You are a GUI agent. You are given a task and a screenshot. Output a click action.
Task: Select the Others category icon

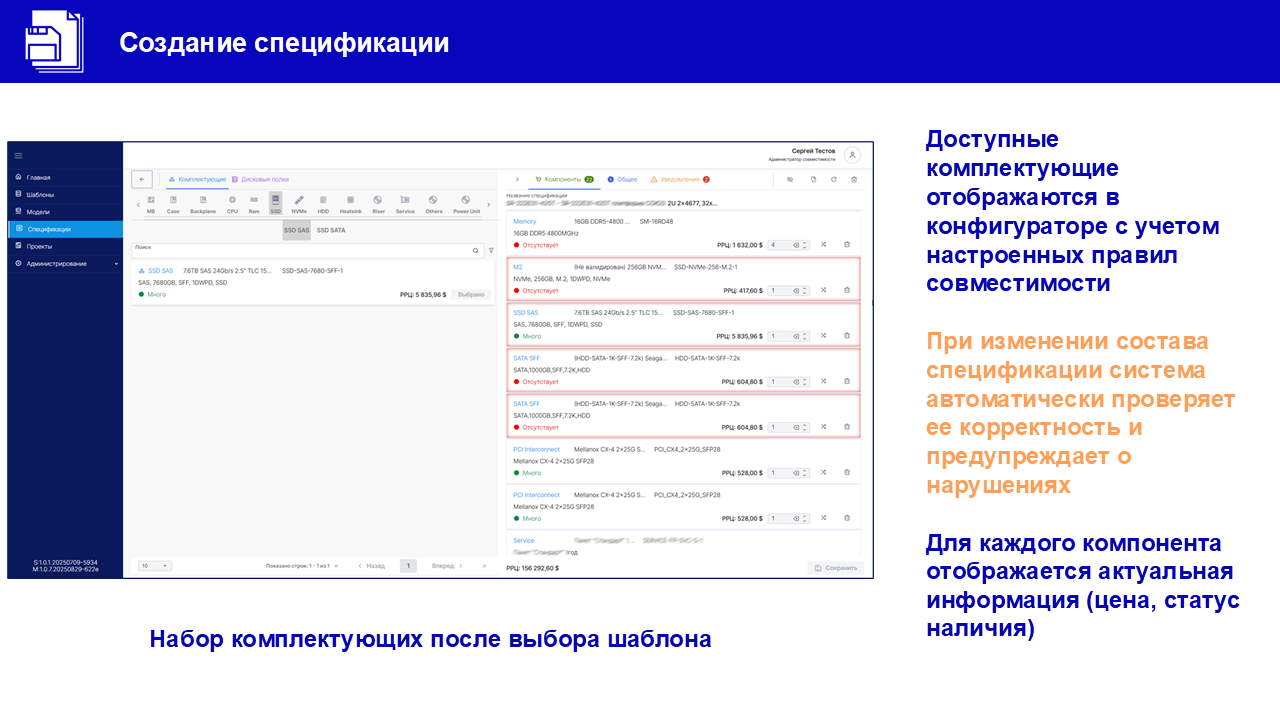tap(433, 204)
